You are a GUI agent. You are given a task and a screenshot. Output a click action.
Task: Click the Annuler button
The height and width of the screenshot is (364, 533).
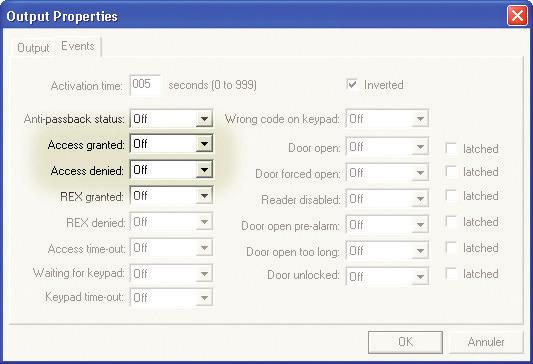coord(486,342)
